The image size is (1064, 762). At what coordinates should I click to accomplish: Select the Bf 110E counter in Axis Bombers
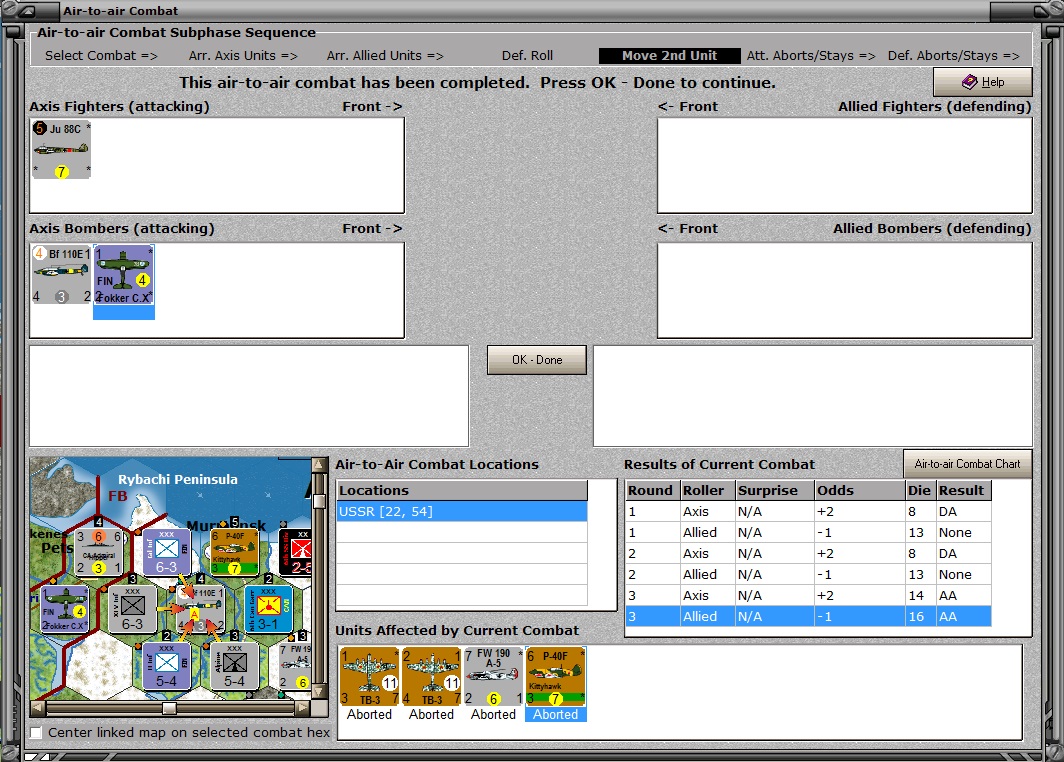(61, 275)
